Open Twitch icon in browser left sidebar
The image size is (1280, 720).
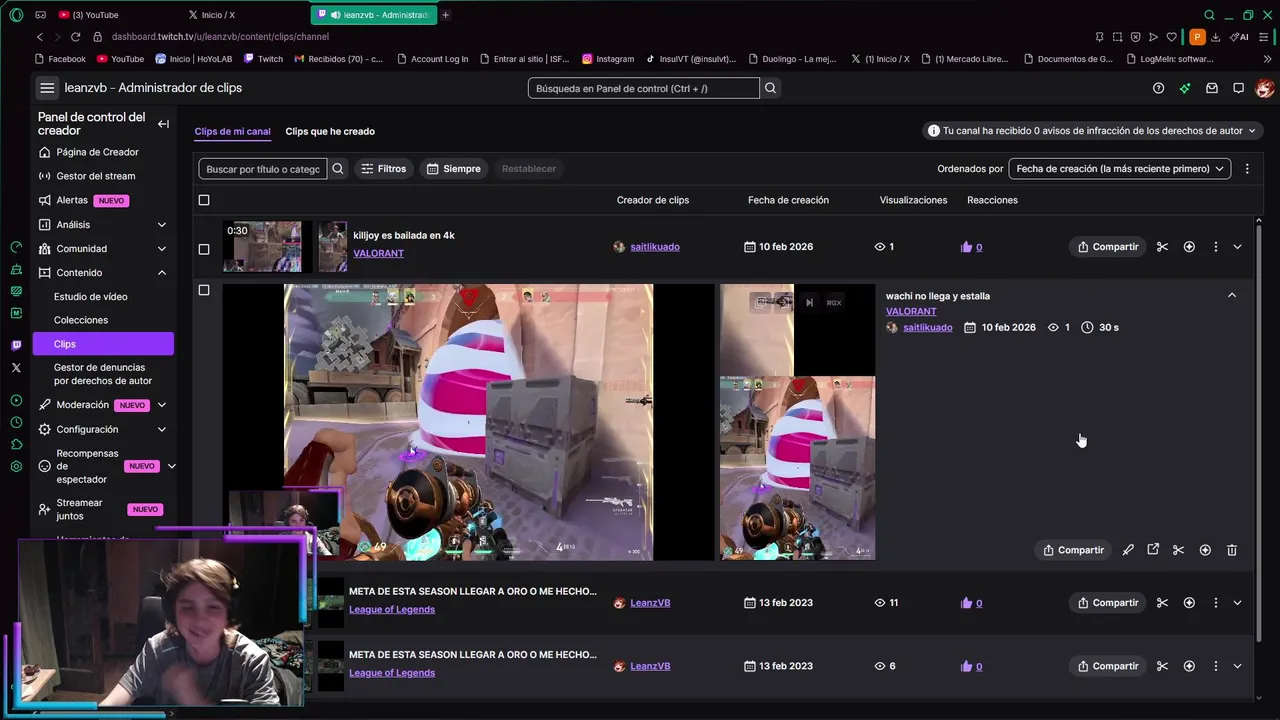16,345
